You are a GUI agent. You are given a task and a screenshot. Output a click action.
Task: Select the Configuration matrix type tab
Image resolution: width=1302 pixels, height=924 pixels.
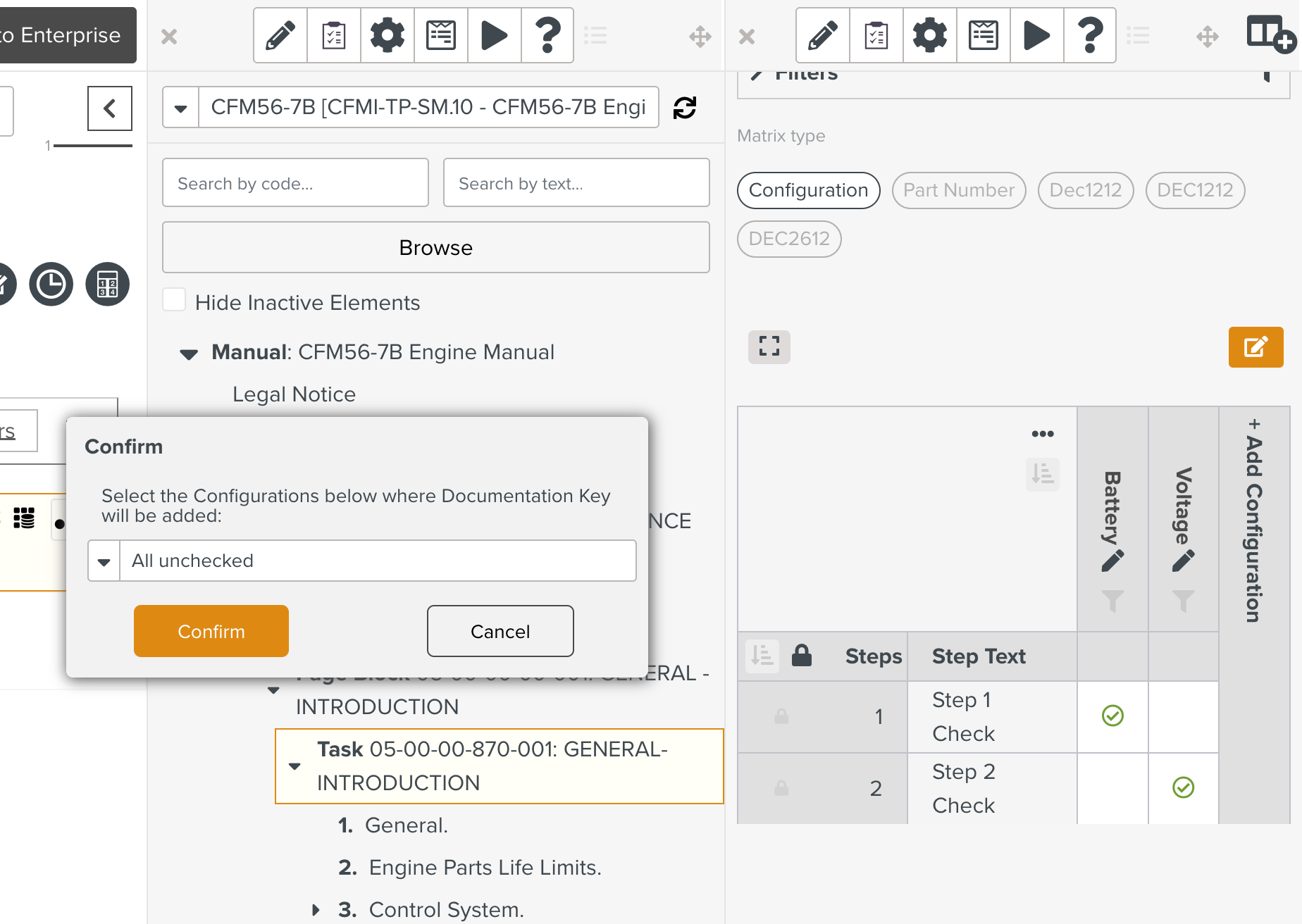point(808,191)
